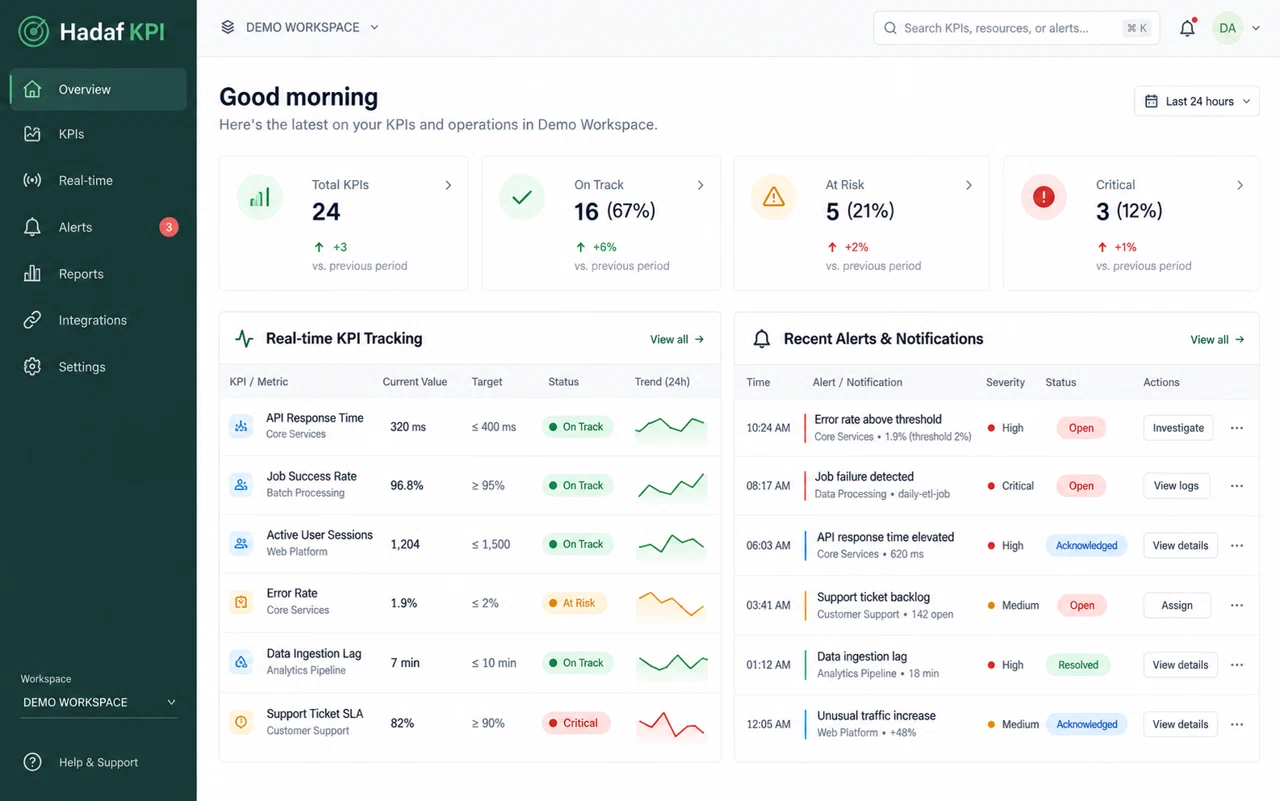1280x801 pixels.
Task: Click the Data Ingestion Lag metric icon
Action: pyautogui.click(x=241, y=662)
